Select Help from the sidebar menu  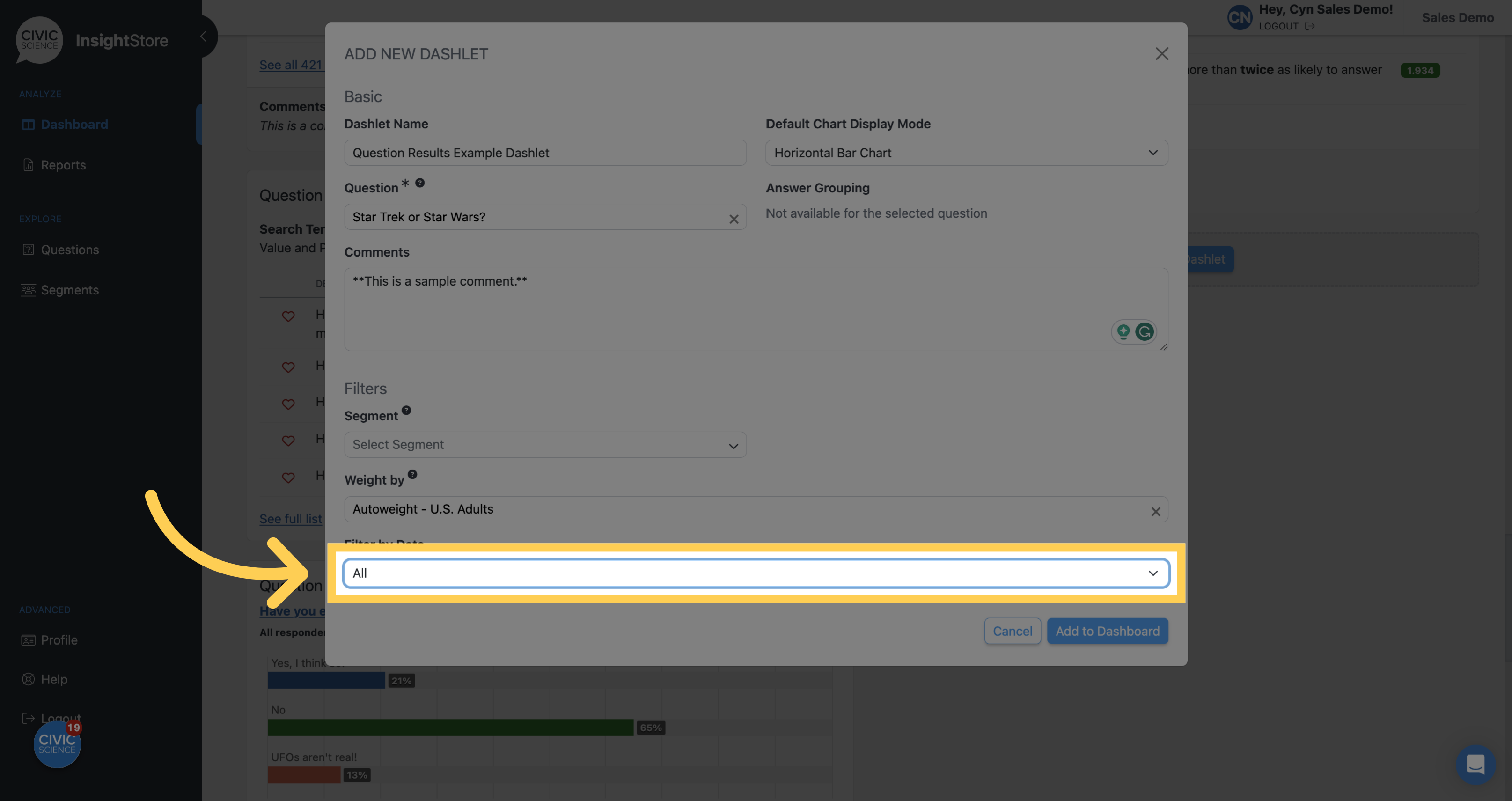53,679
